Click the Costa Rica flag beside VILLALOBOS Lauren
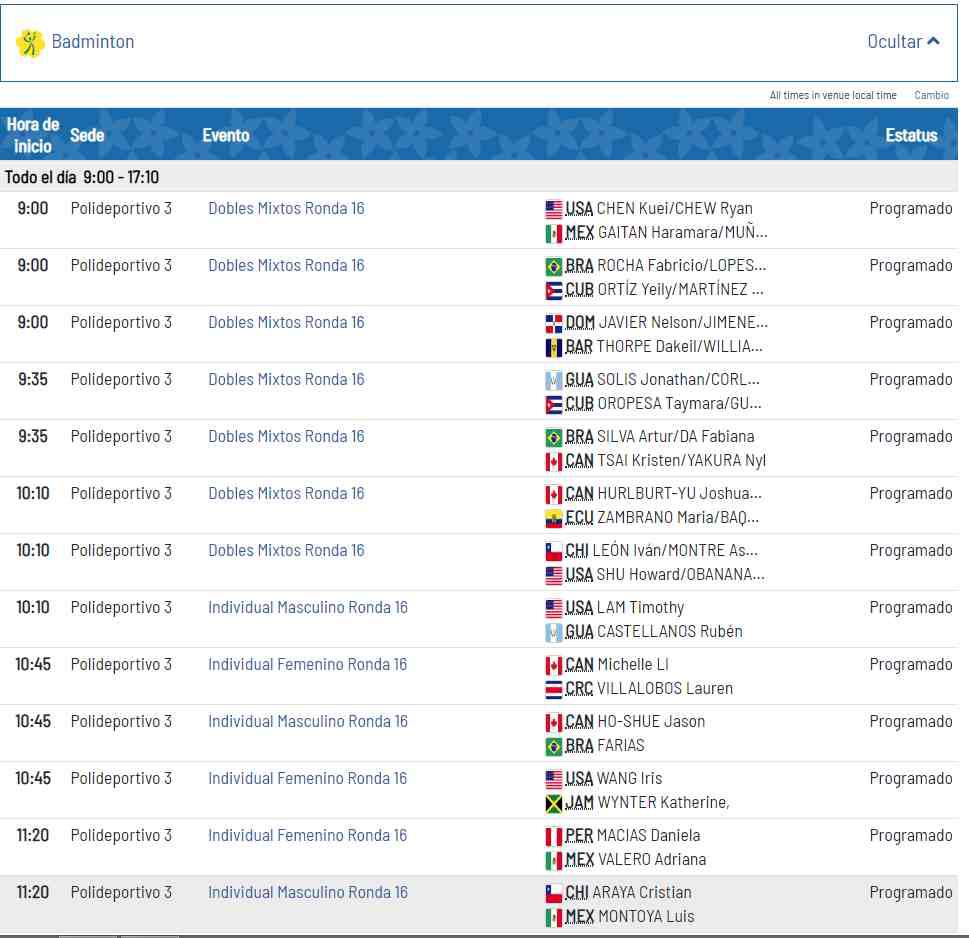This screenshot has height=938, width=969. [x=554, y=689]
